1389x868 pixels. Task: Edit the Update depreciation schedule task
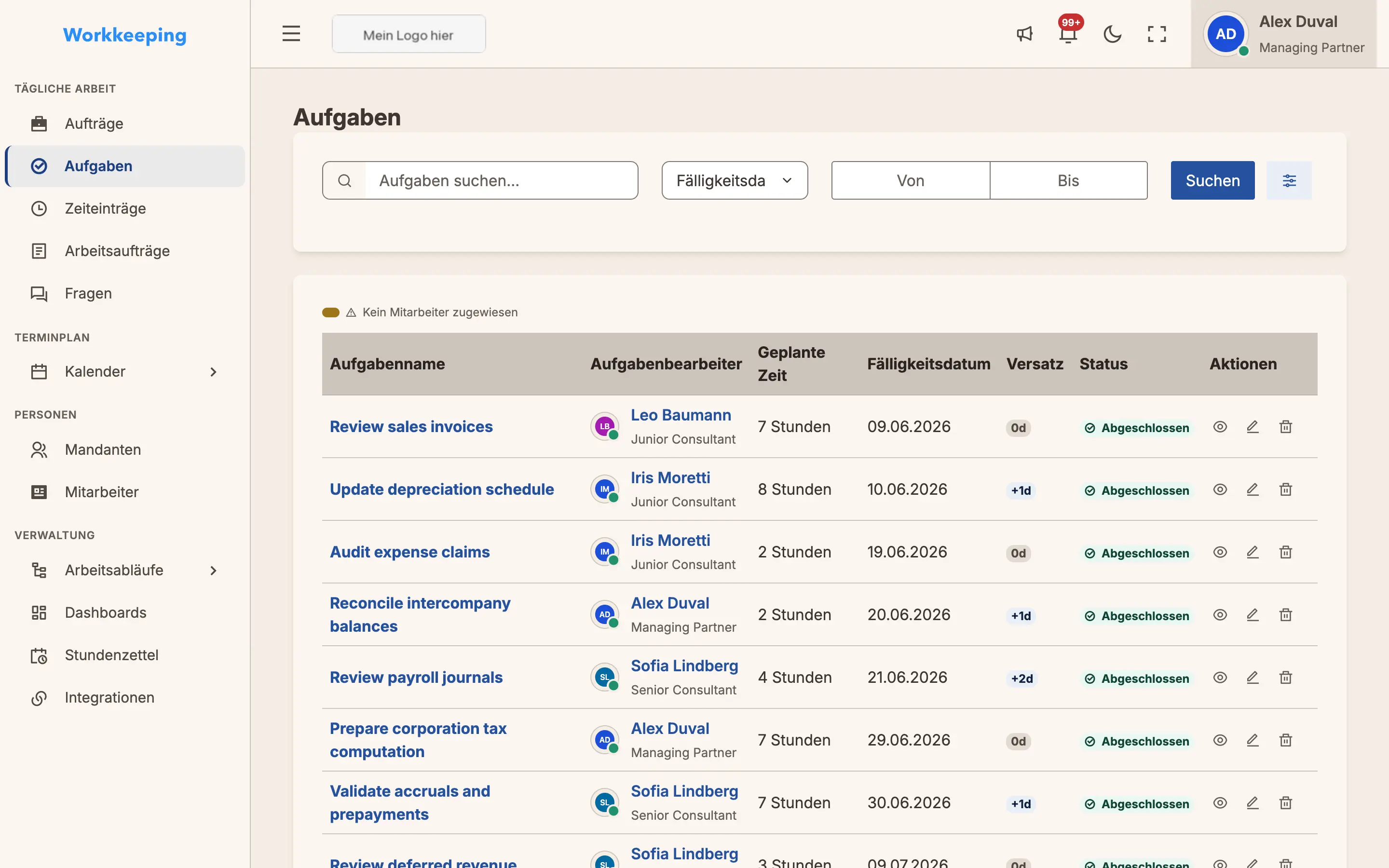1253,489
